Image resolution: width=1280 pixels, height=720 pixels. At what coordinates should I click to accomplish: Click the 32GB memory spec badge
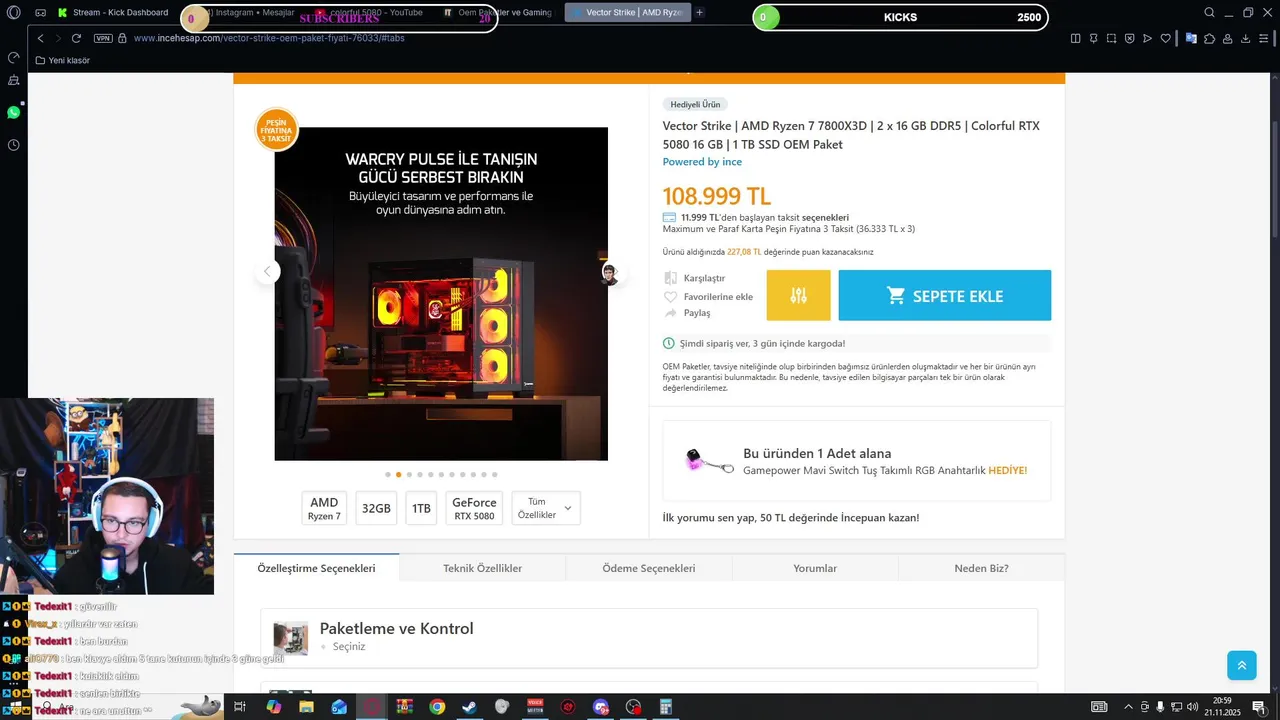[x=376, y=508]
